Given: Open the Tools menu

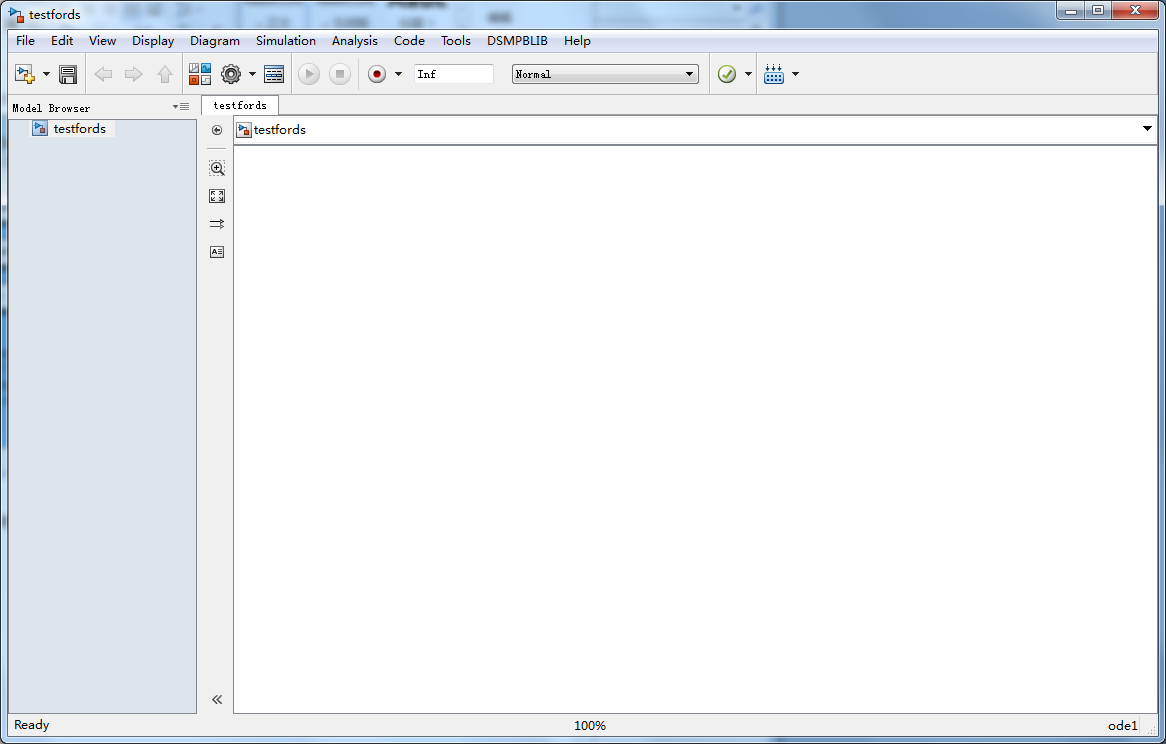Looking at the screenshot, I should tap(456, 41).
